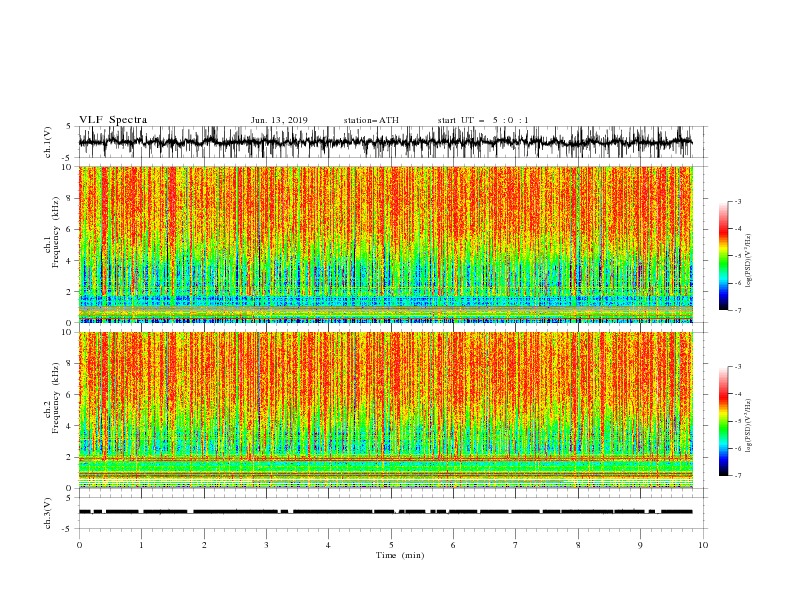792x612 pixels.
Task: Click the "VLF Spectra" title text
Action: [113, 120]
